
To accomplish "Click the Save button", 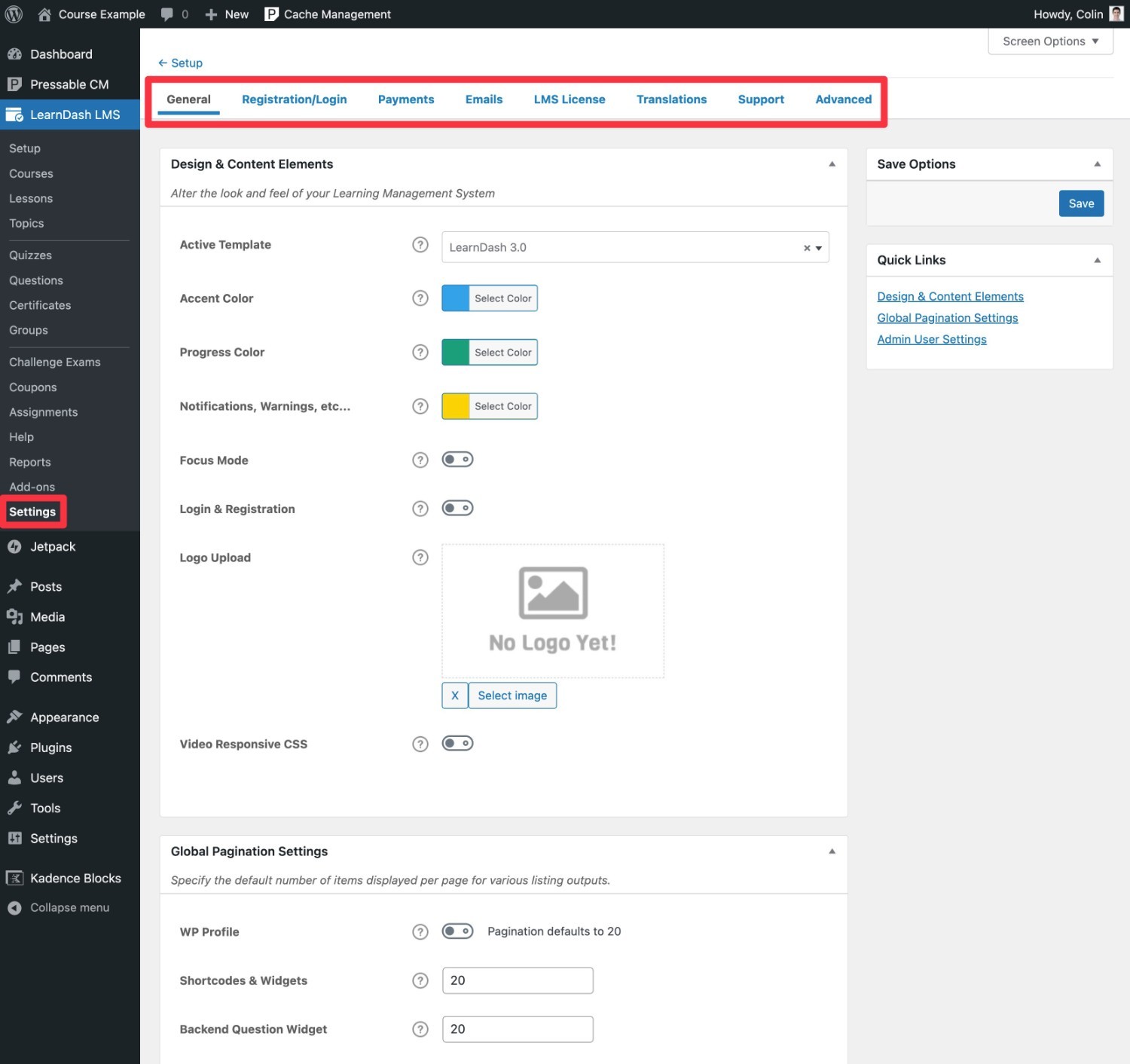I will tap(1081, 203).
